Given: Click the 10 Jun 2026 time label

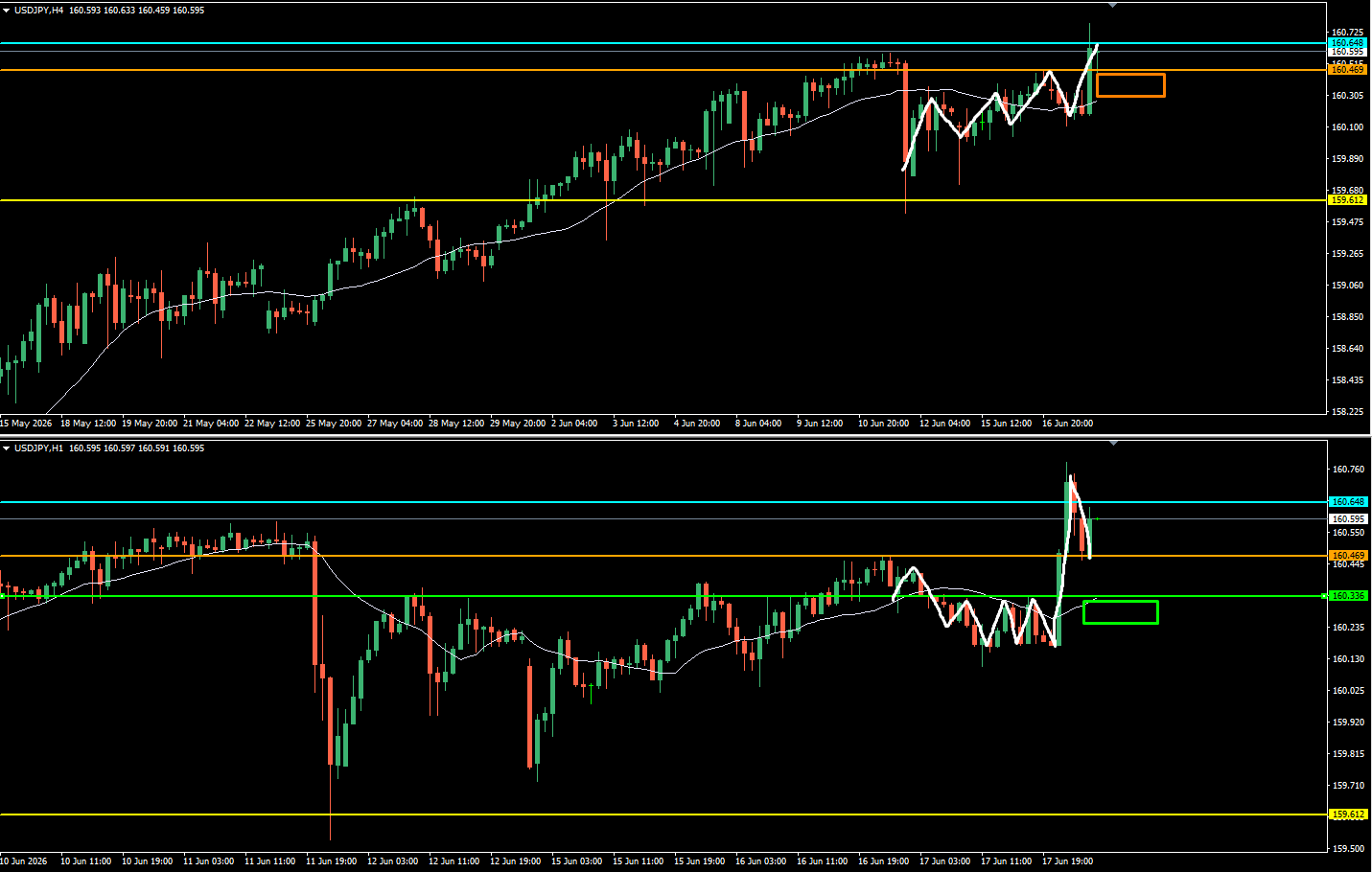Looking at the screenshot, I should 24,861.
